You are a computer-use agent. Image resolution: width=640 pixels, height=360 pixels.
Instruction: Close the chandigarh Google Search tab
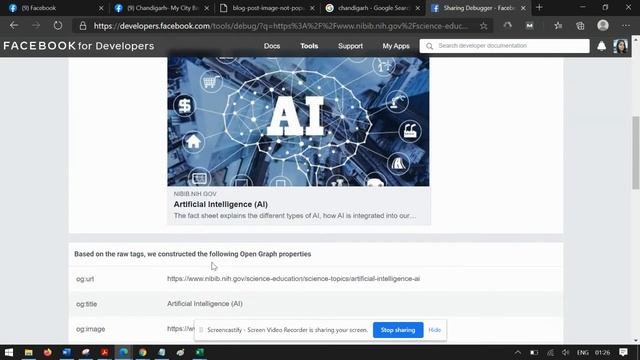pyautogui.click(x=418, y=8)
